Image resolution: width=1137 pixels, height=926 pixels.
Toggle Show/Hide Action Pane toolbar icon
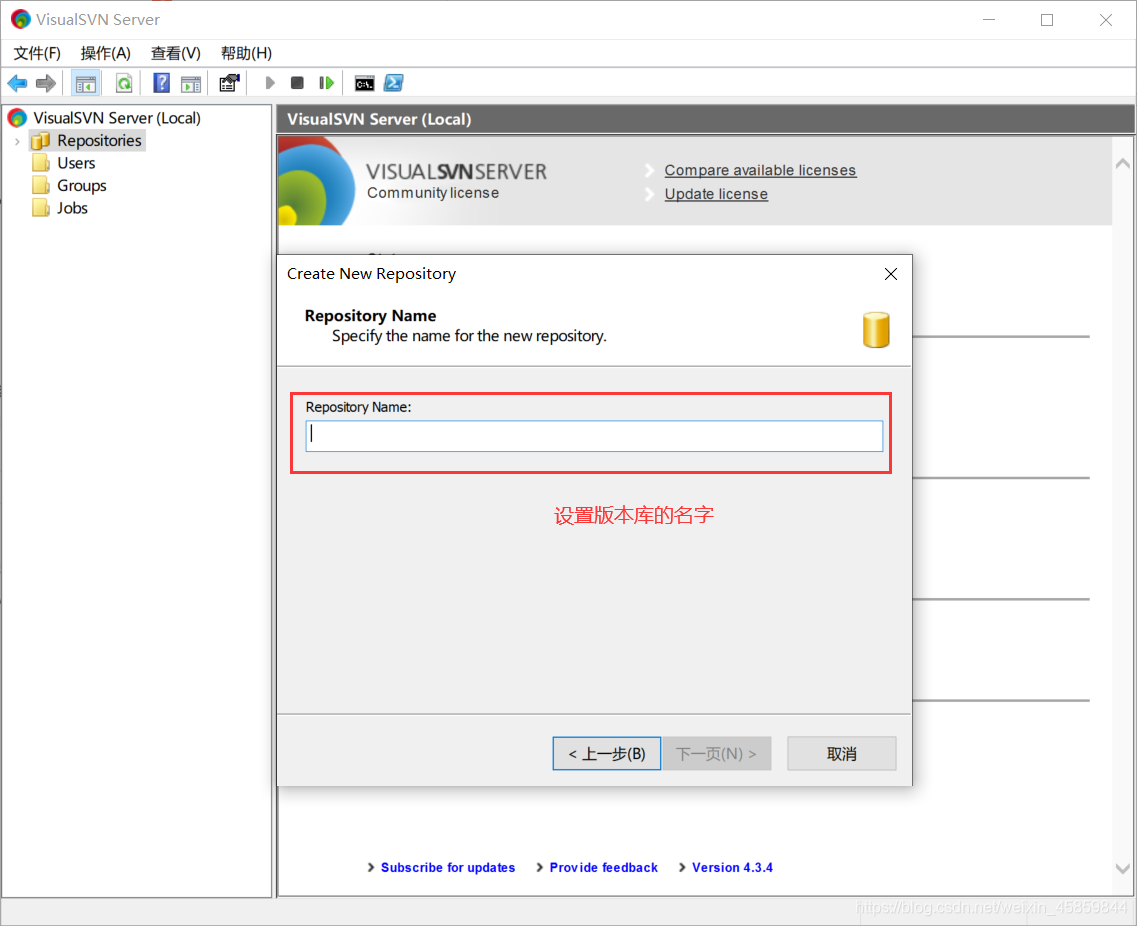[191, 83]
